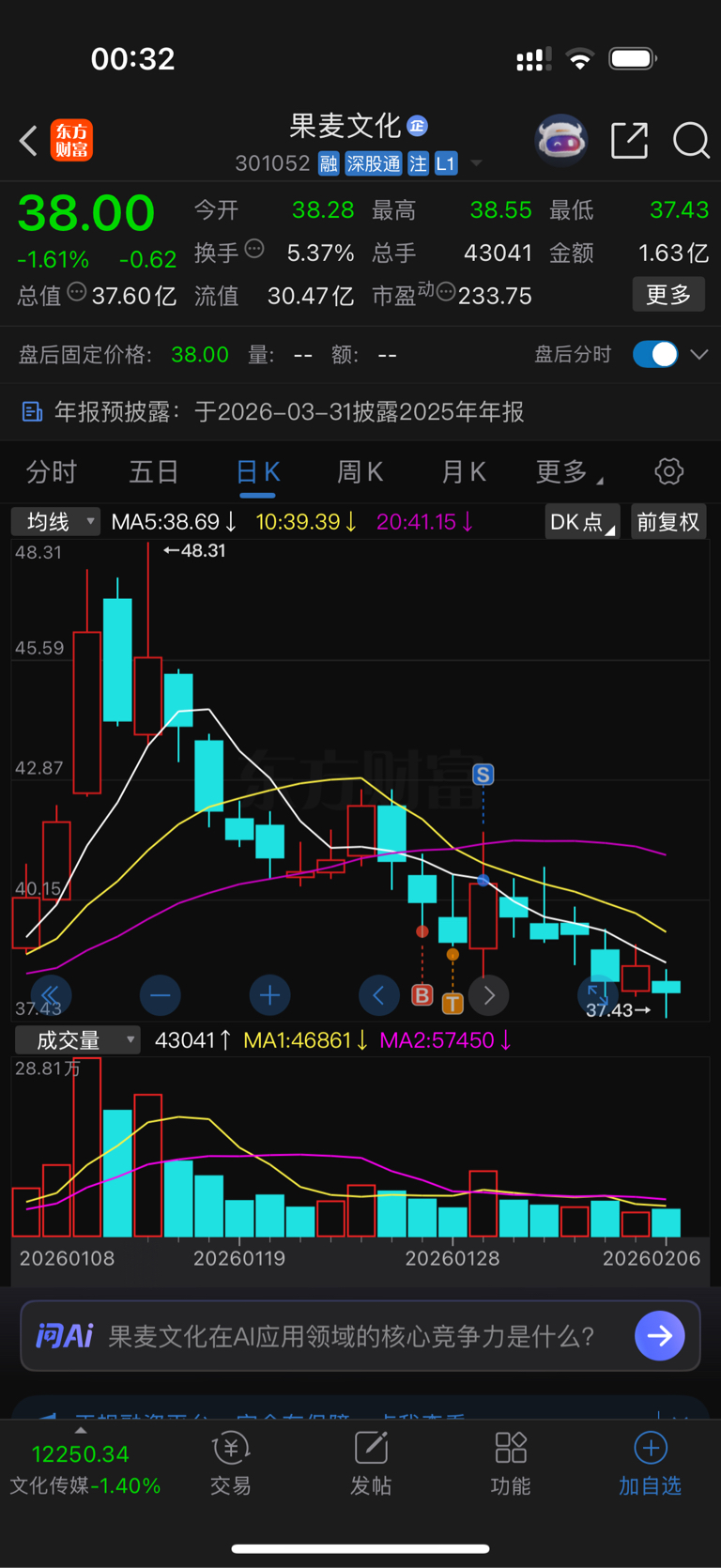Open 年报预披露 announcement

[360, 411]
